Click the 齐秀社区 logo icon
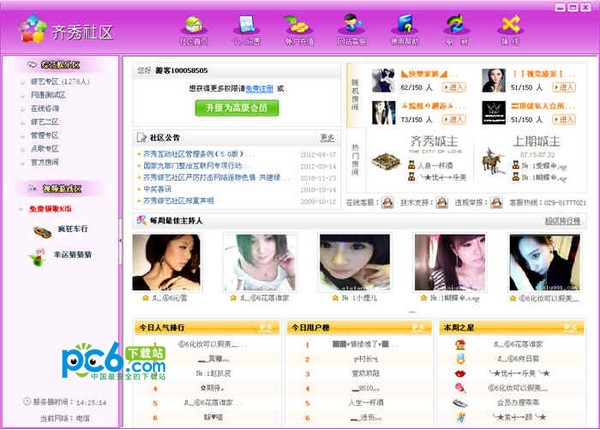This screenshot has height=430, width=600. tap(33, 29)
